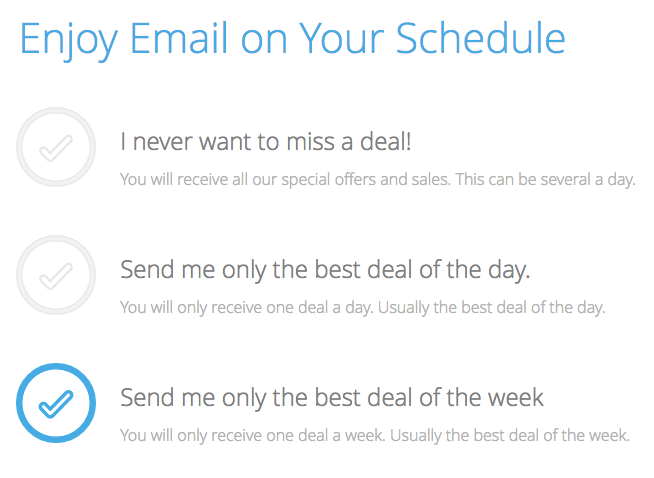Click 'I never want to miss a deal!' label

point(265,142)
